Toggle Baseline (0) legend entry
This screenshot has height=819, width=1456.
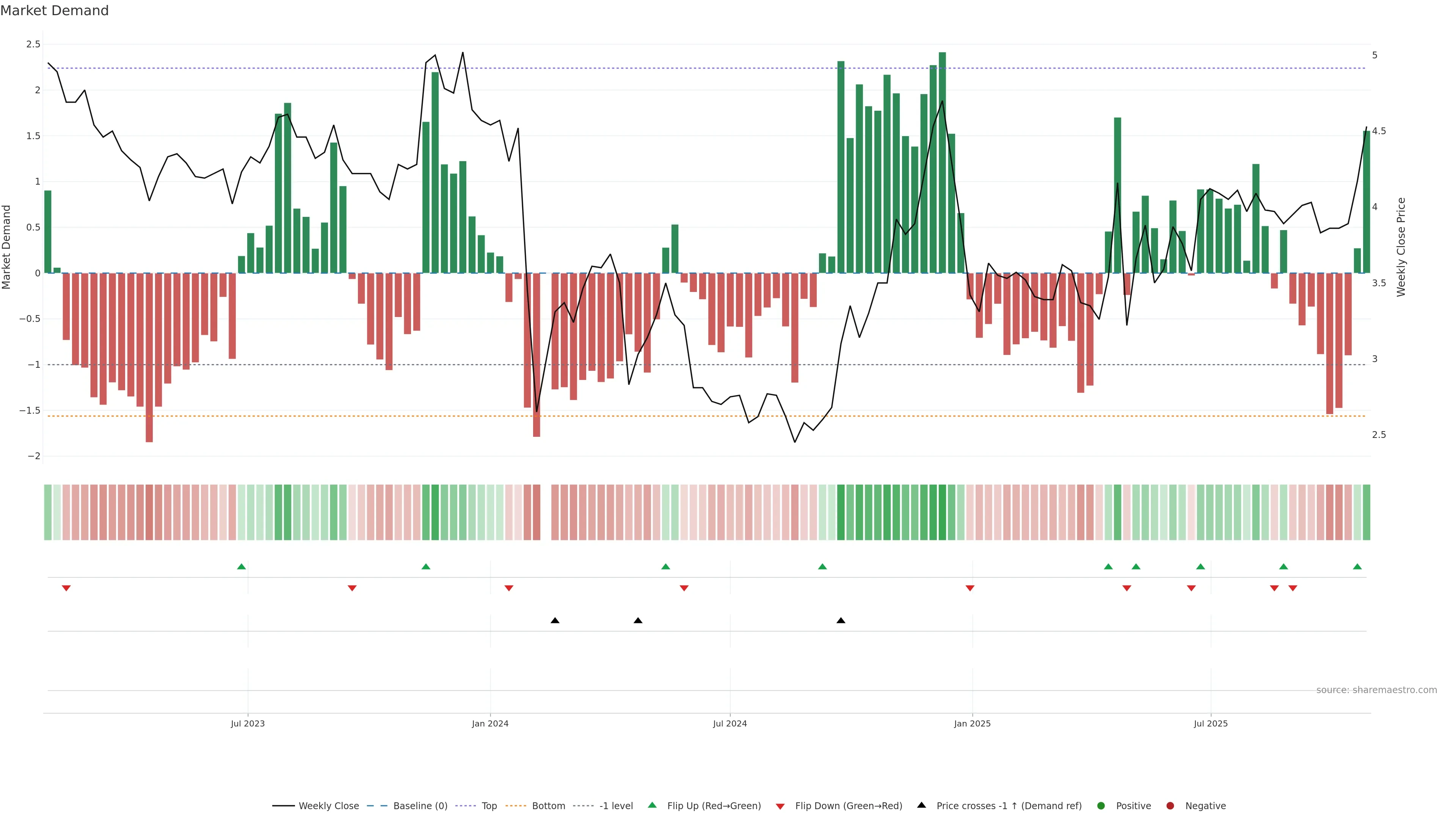point(420,806)
